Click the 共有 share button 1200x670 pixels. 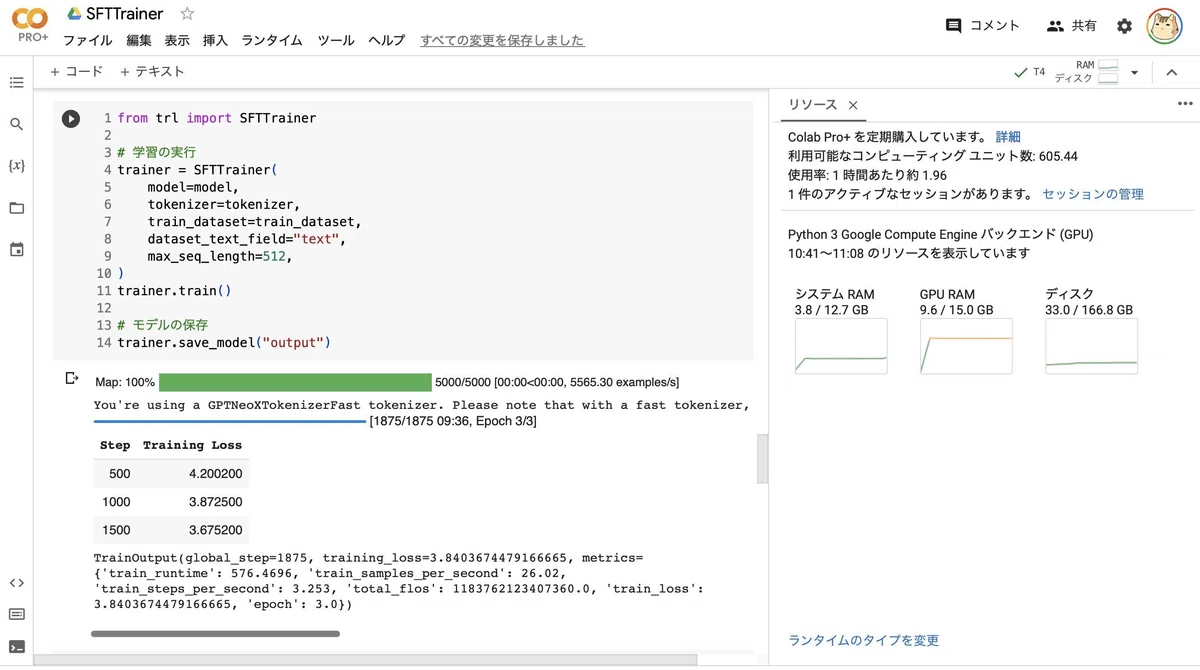point(1071,26)
